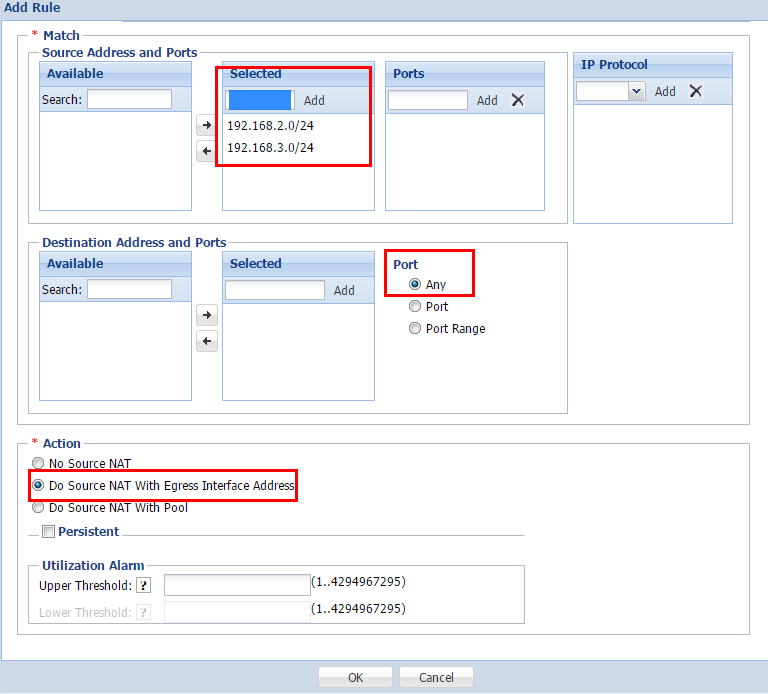This screenshot has height=694, width=768.
Task: Focus the source Available search field
Action: click(x=129, y=99)
